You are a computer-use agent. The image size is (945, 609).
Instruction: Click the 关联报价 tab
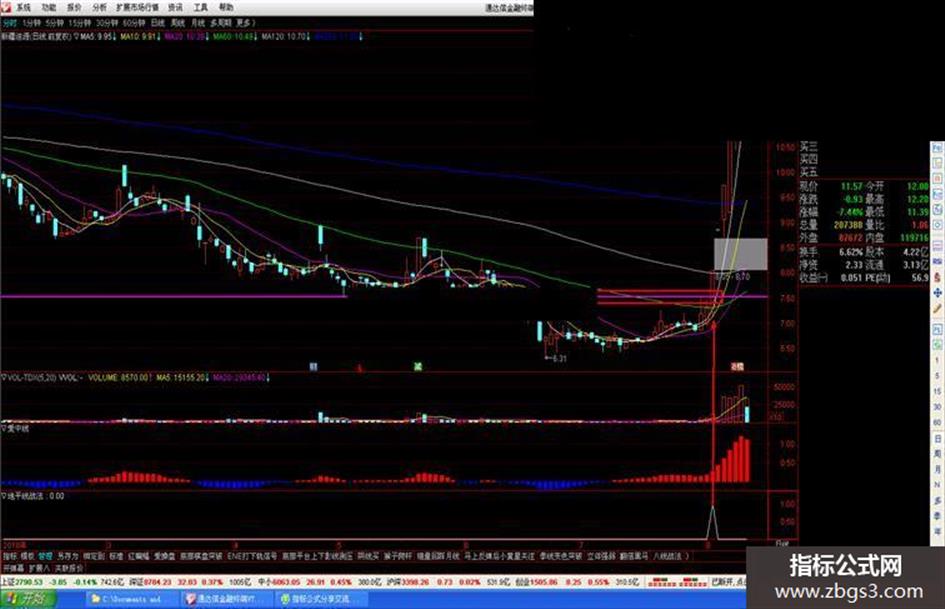pos(68,568)
